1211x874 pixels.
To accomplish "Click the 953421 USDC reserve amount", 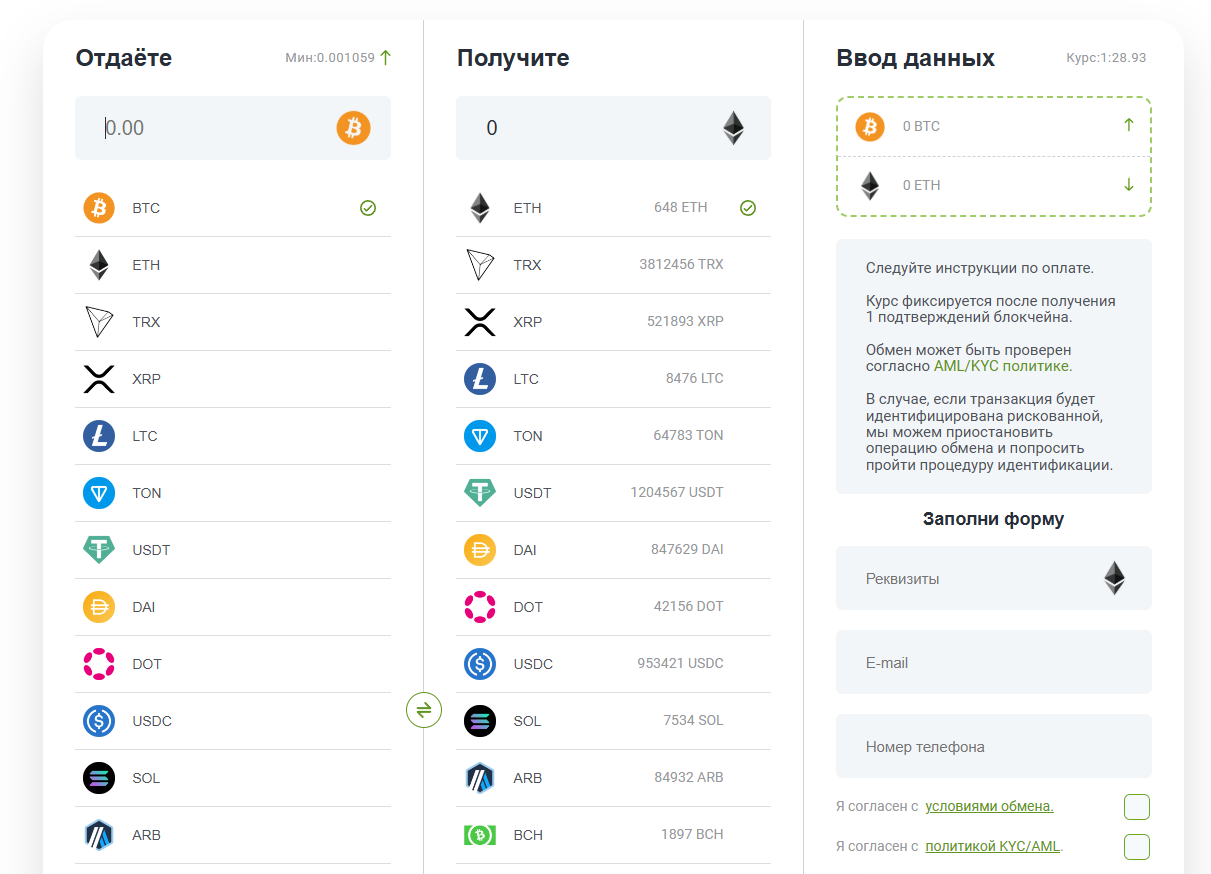I will coord(681,664).
